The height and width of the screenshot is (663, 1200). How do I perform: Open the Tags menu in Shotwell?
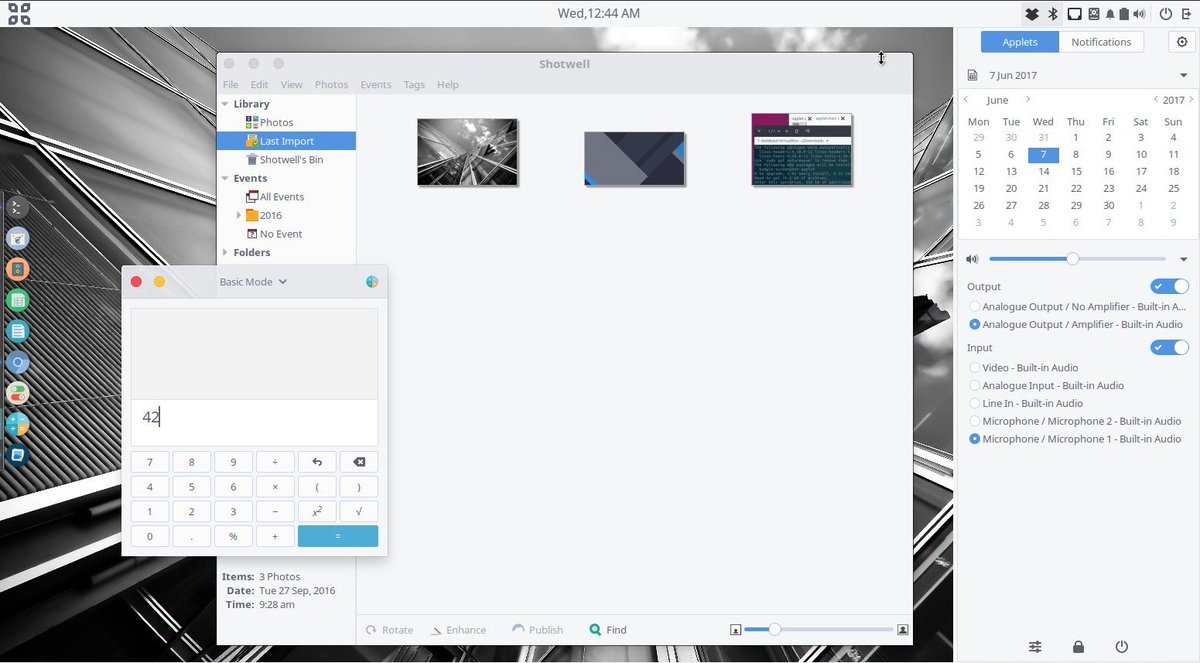pyautogui.click(x=414, y=85)
